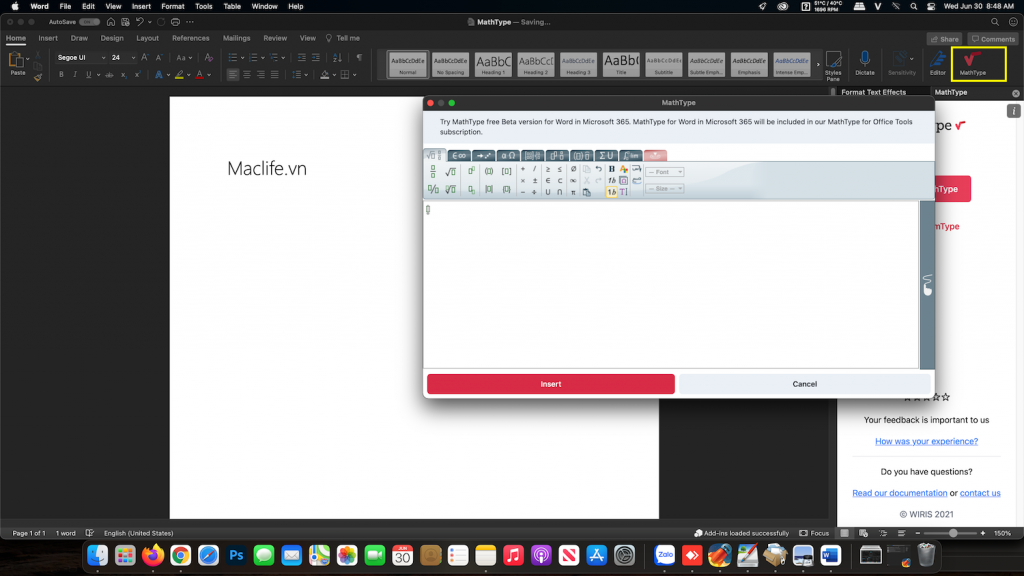
Task: Toggle Bold formatting in Word ribbon
Action: click(x=61, y=74)
